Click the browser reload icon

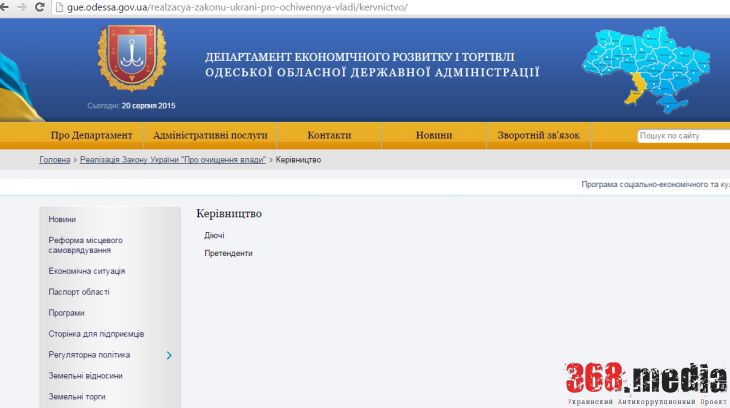pos(39,7)
